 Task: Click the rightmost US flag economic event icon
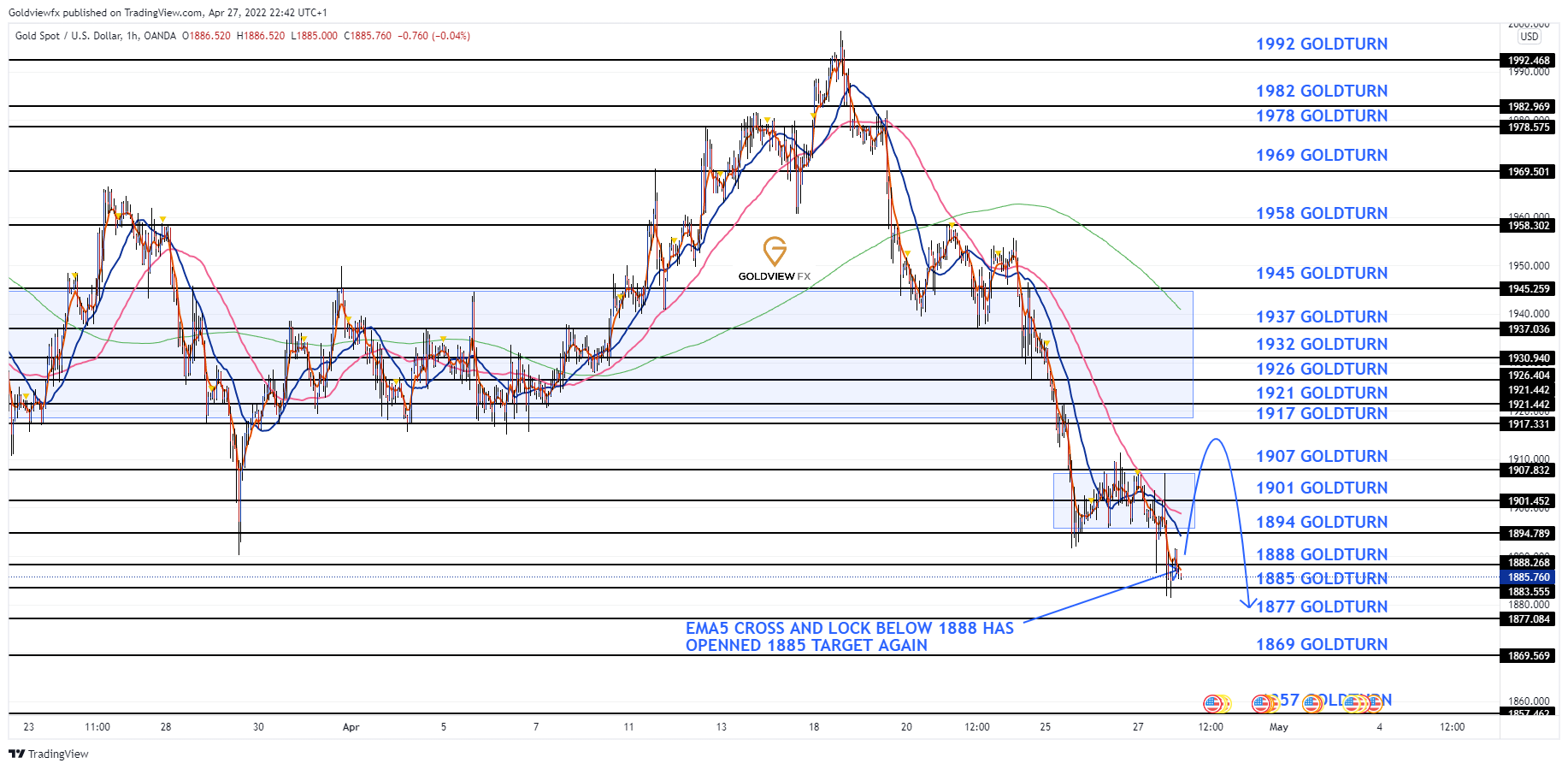[1373, 704]
